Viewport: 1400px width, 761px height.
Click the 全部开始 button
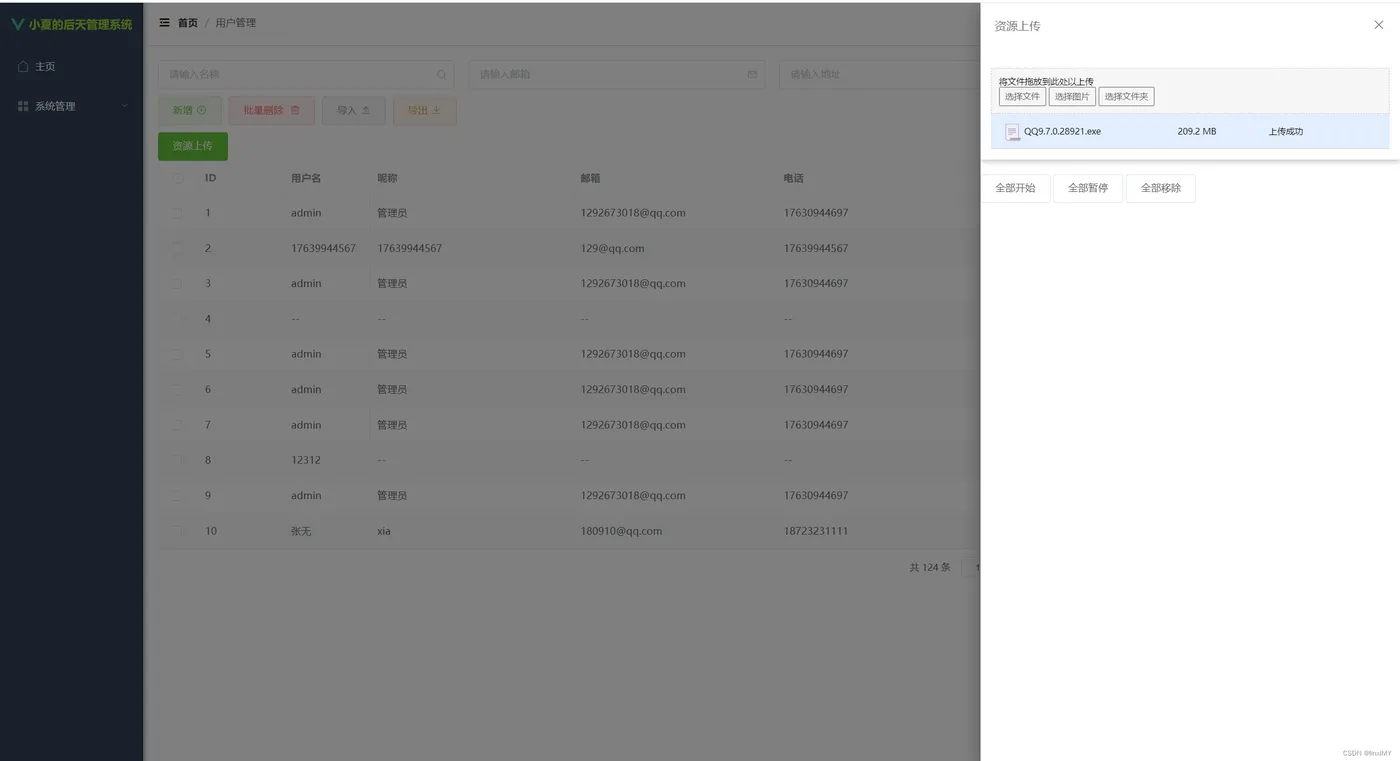click(x=1015, y=188)
